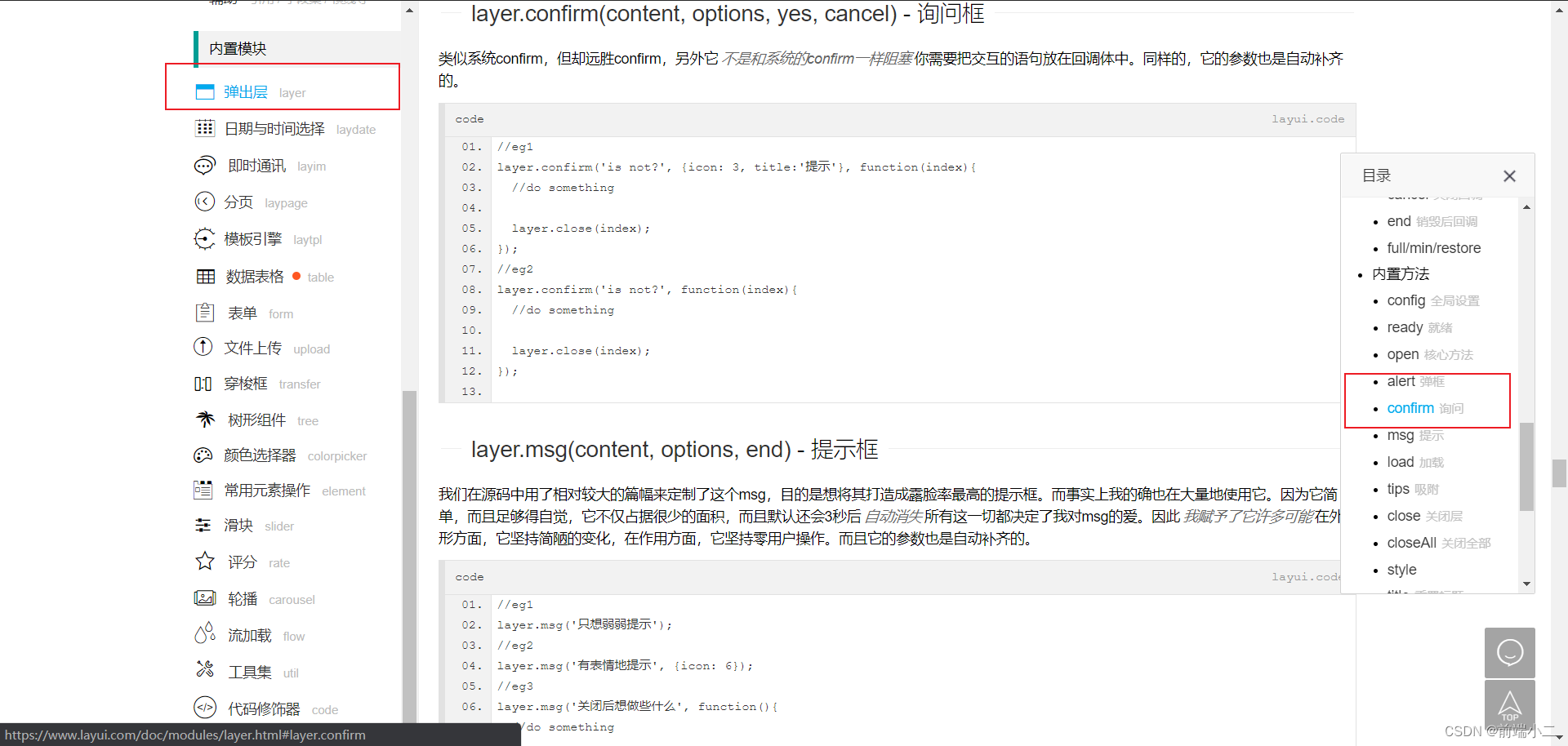Open 数据表格 table documentation
This screenshot has width=1568, height=746.
click(x=280, y=277)
